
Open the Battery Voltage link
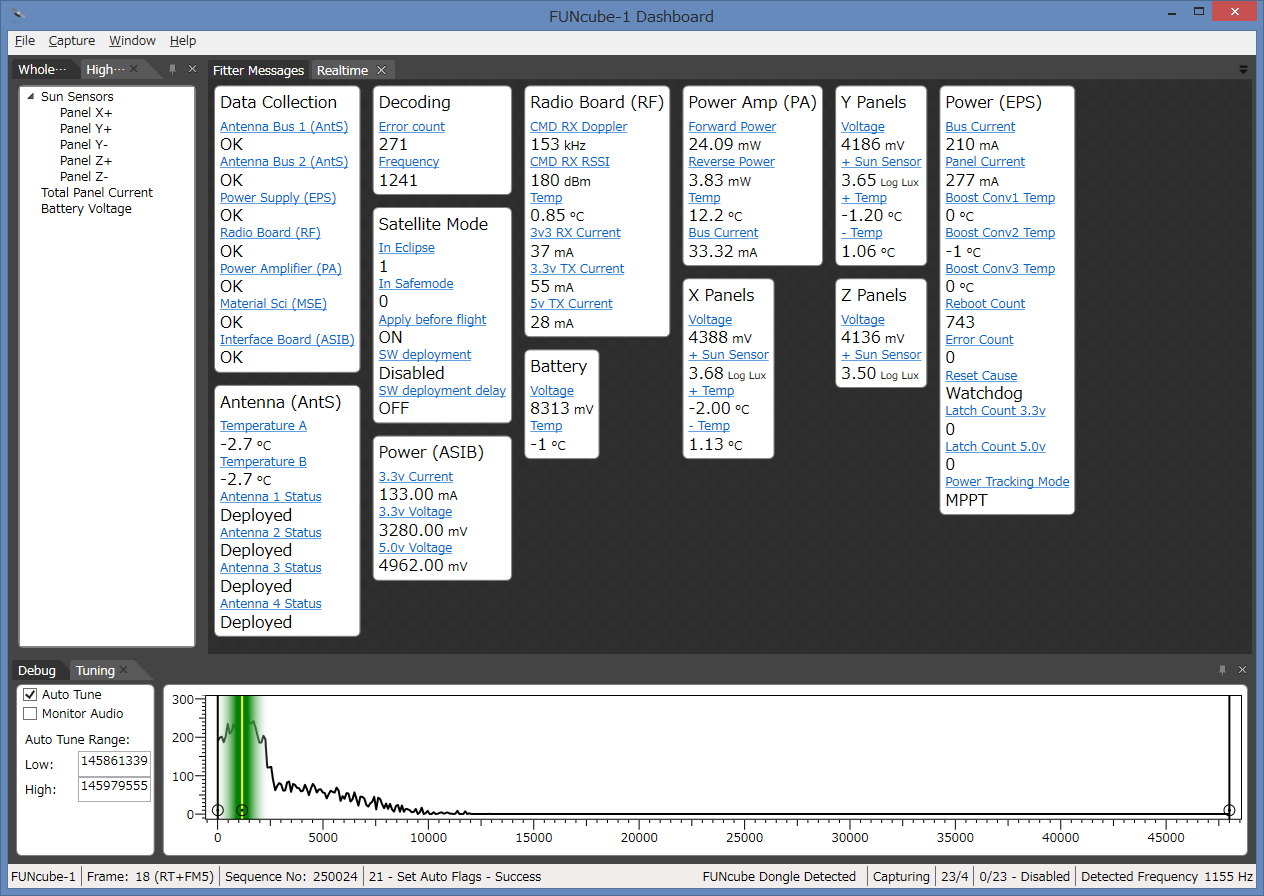552,391
